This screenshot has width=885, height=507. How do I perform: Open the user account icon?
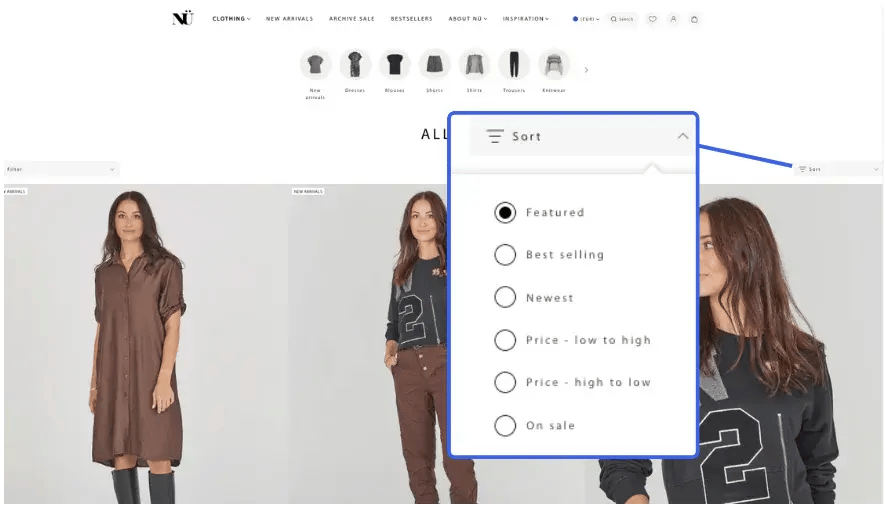(673, 19)
